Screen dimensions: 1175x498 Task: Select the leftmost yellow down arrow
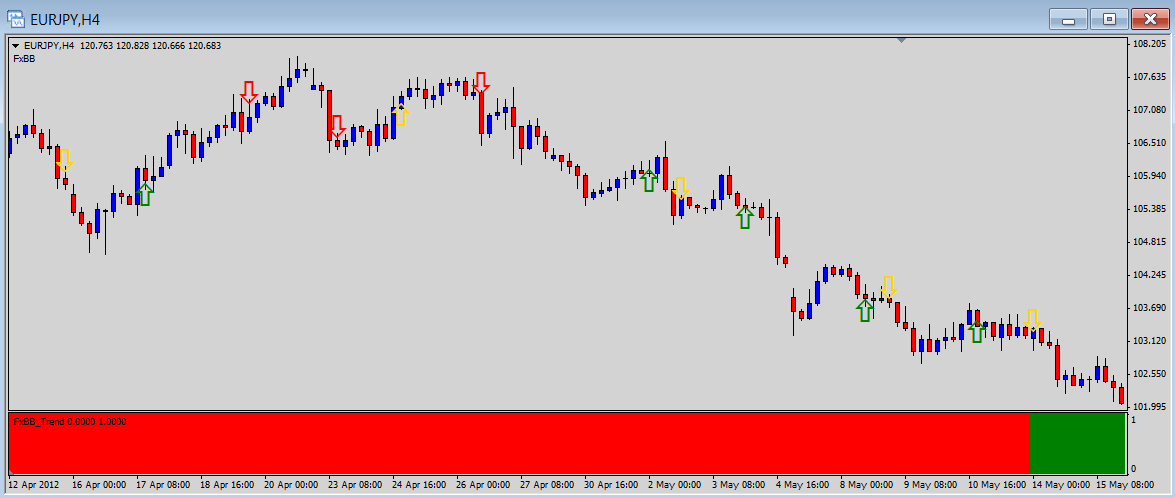pyautogui.click(x=64, y=160)
